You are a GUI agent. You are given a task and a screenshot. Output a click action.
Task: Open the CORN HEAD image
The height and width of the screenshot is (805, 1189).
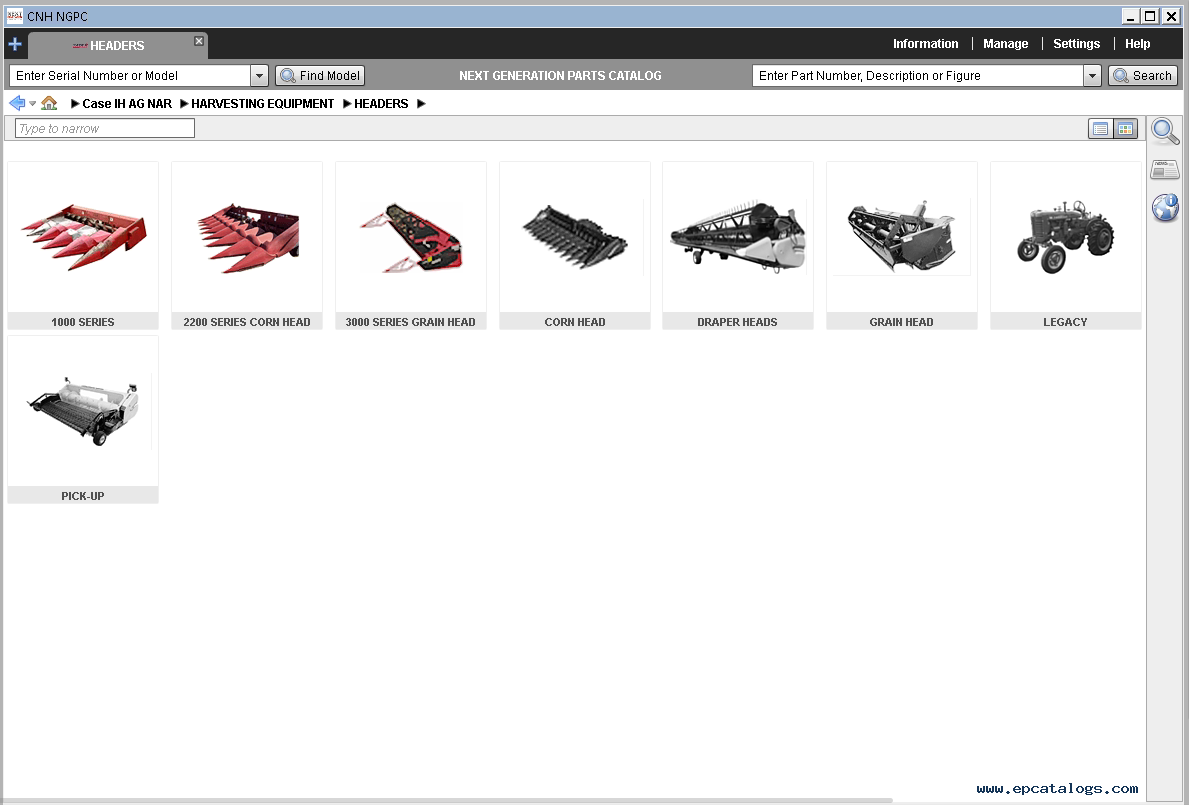[575, 236]
